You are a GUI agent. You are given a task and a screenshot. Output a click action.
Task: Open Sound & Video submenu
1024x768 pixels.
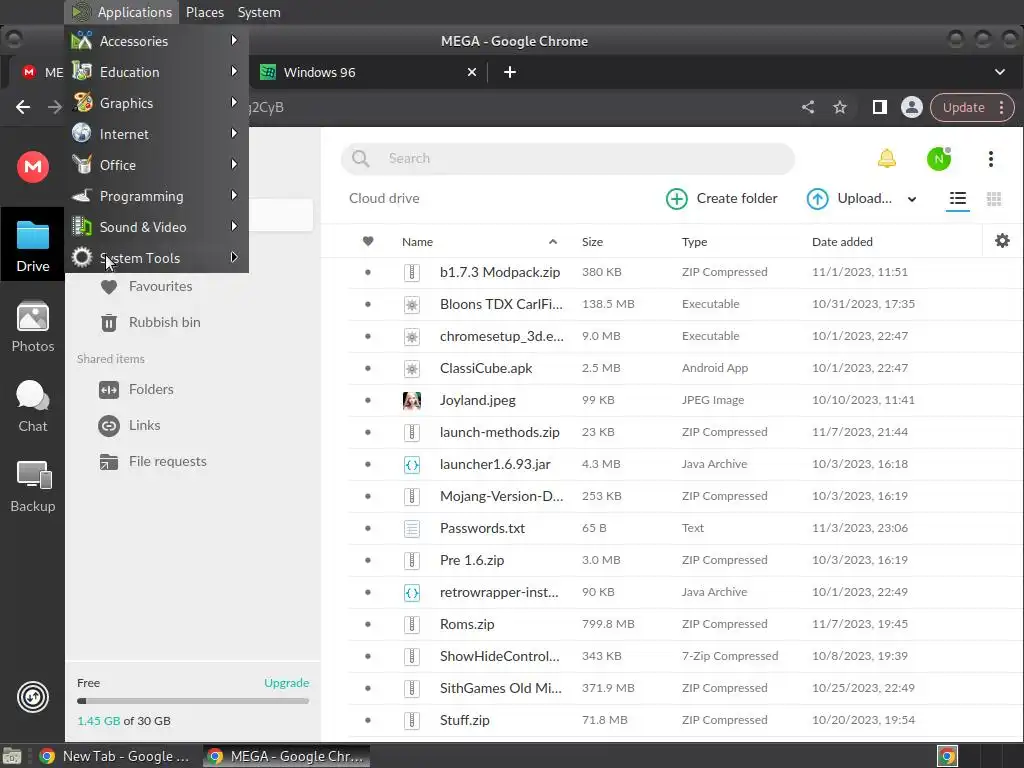[157, 227]
